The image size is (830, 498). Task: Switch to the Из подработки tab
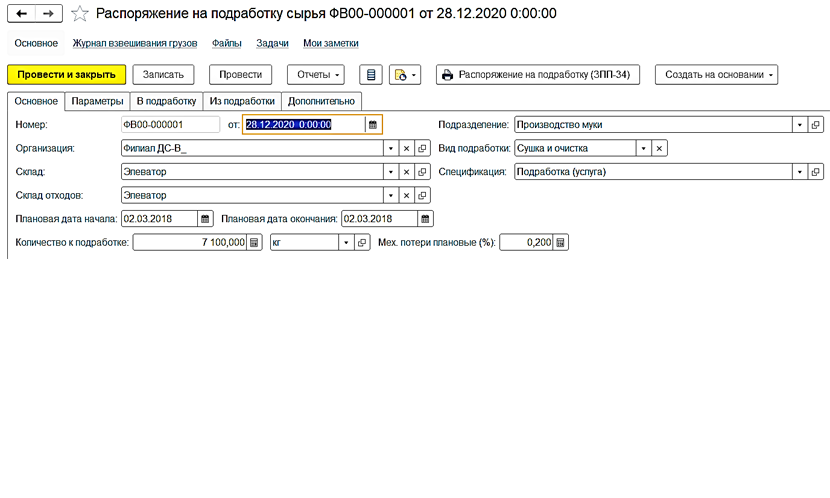[x=242, y=101]
